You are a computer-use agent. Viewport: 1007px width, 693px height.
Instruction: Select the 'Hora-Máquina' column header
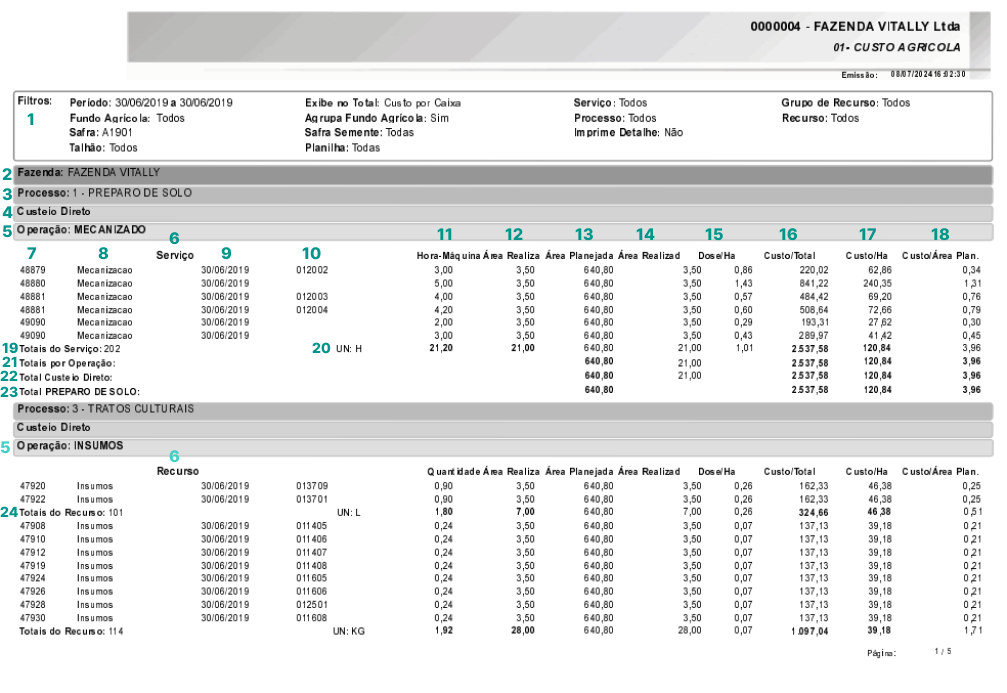coord(448,256)
